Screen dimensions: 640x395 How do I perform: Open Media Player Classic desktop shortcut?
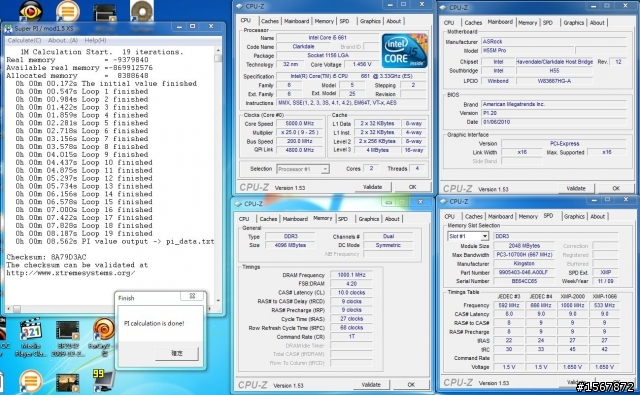[31, 338]
